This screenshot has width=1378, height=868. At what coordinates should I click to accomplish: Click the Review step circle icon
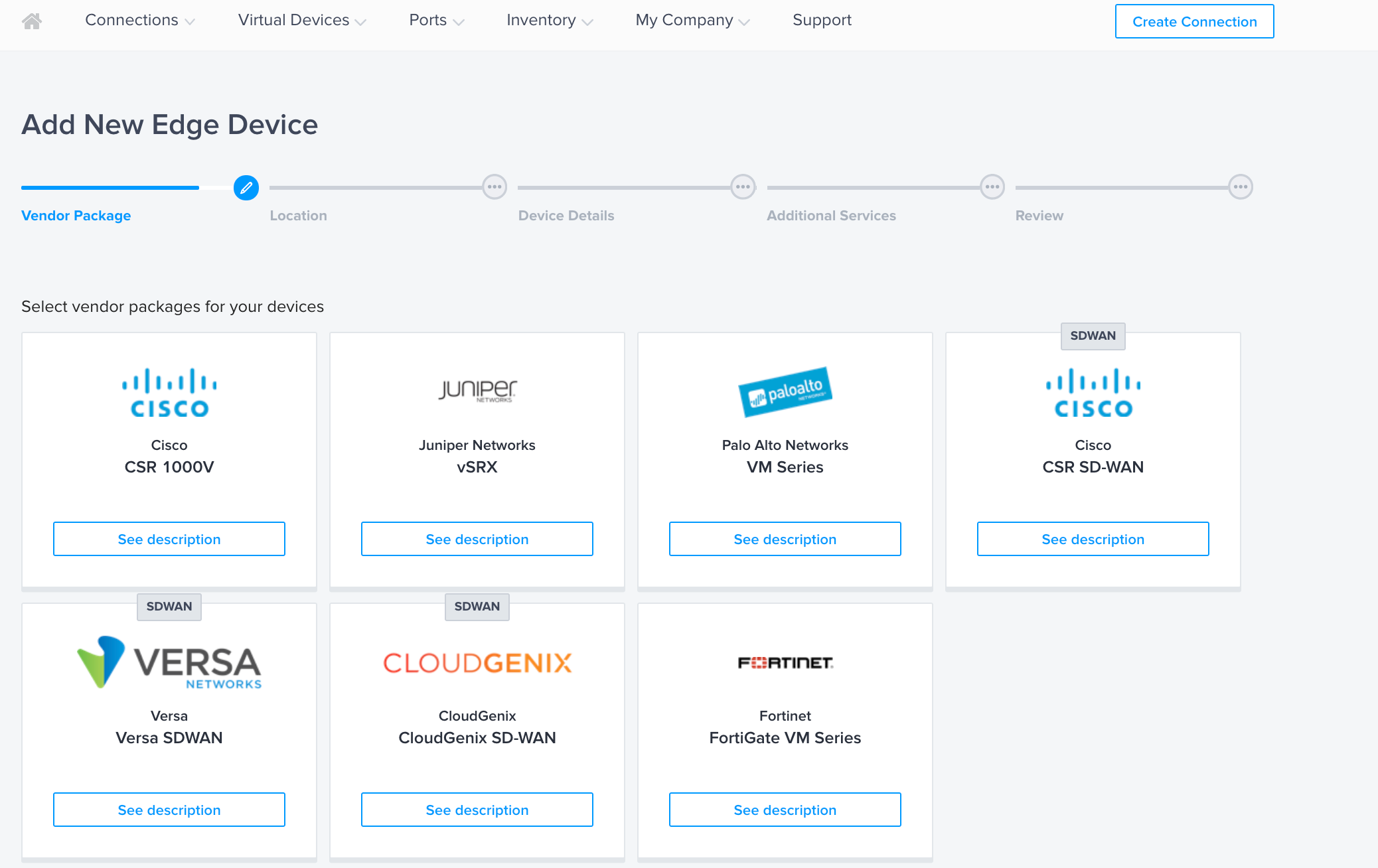pyautogui.click(x=1241, y=187)
